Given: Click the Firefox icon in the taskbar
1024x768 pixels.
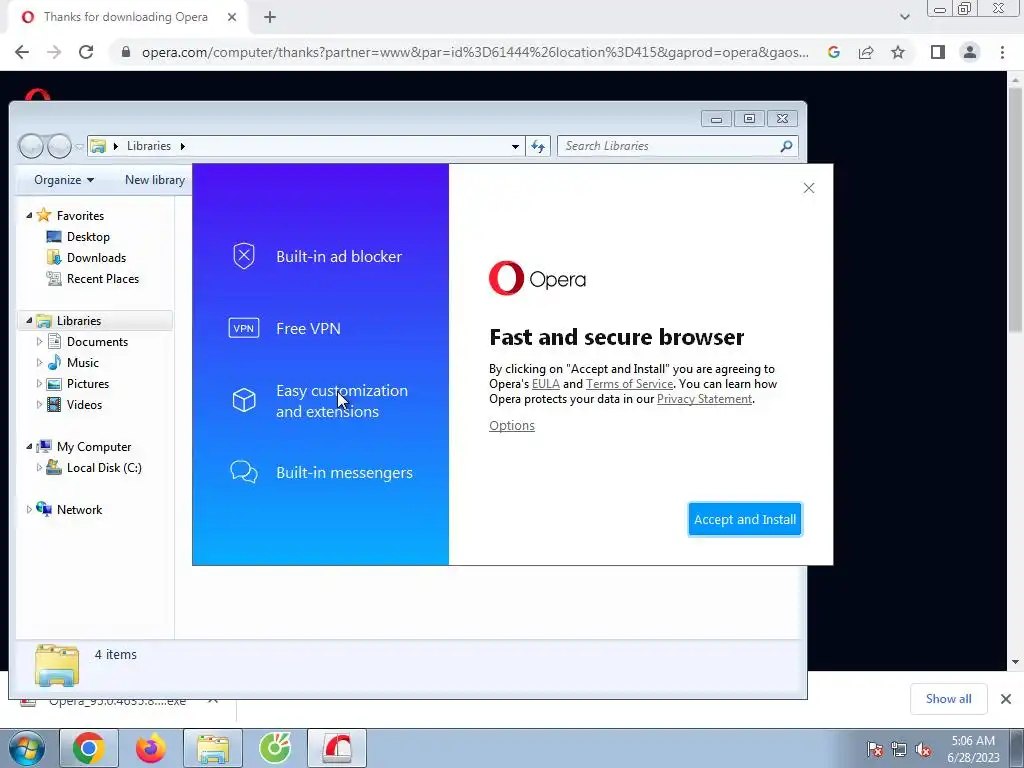Looking at the screenshot, I should click(x=151, y=748).
